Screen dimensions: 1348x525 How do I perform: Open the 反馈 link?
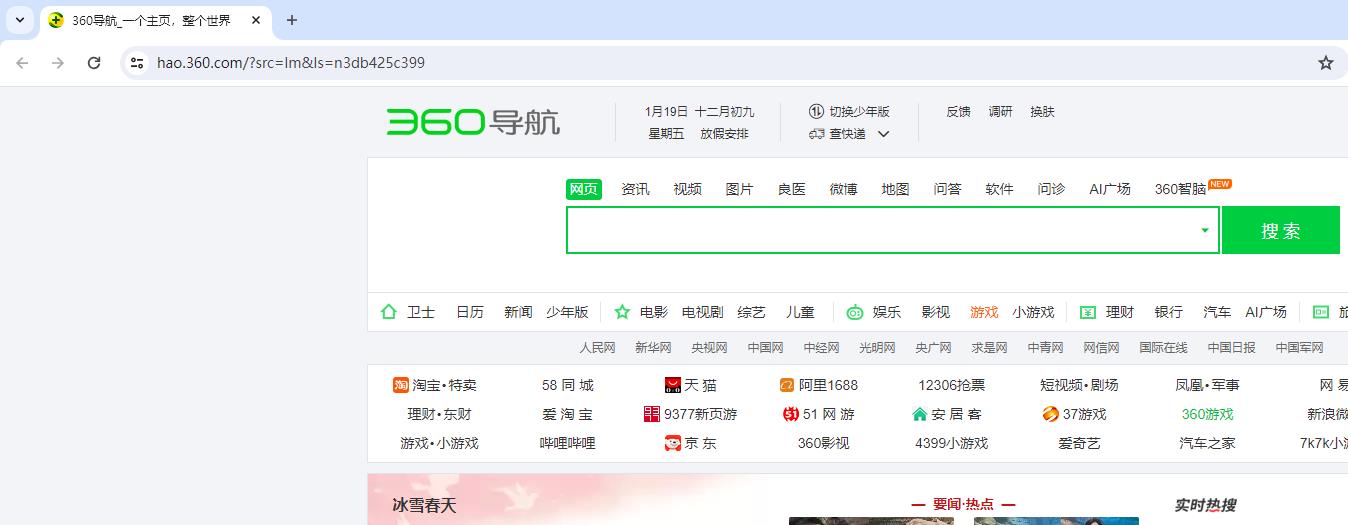click(958, 111)
